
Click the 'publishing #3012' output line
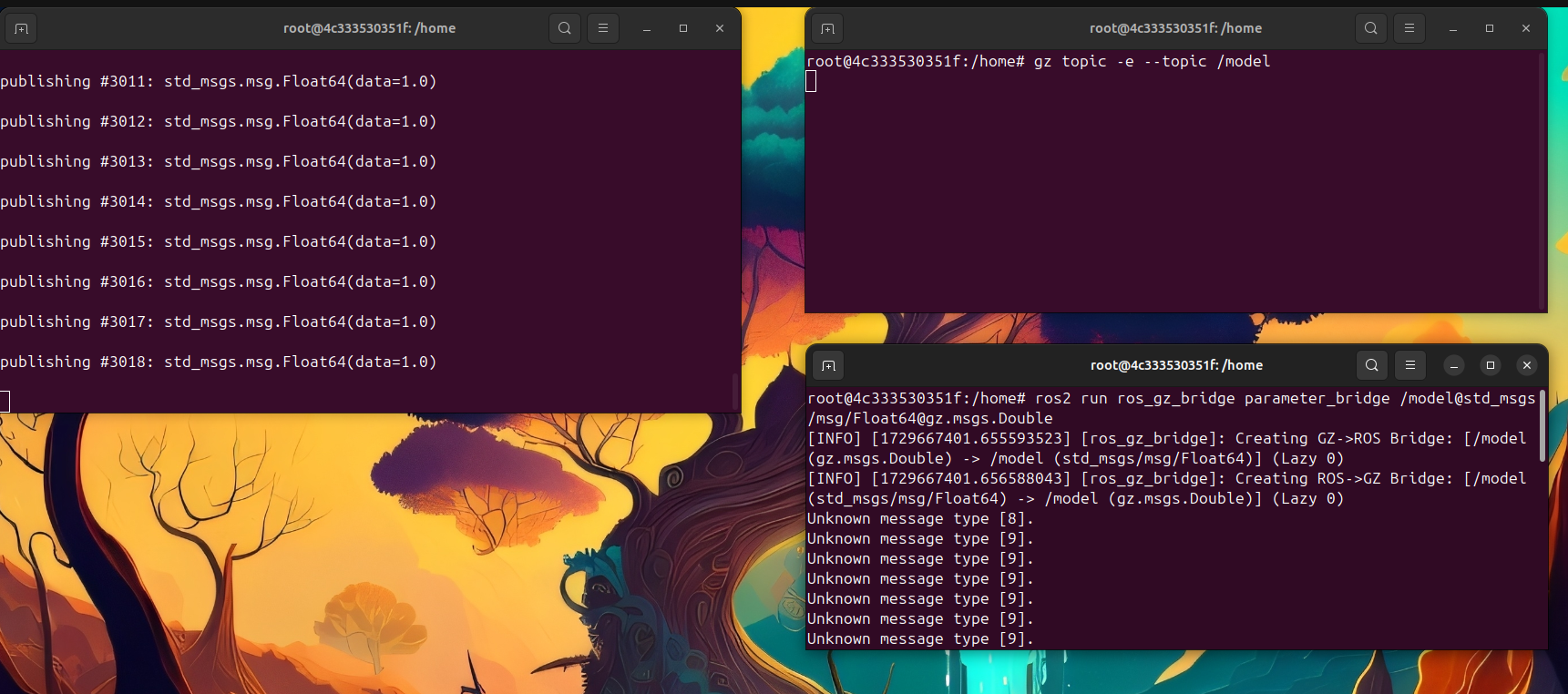pos(219,121)
